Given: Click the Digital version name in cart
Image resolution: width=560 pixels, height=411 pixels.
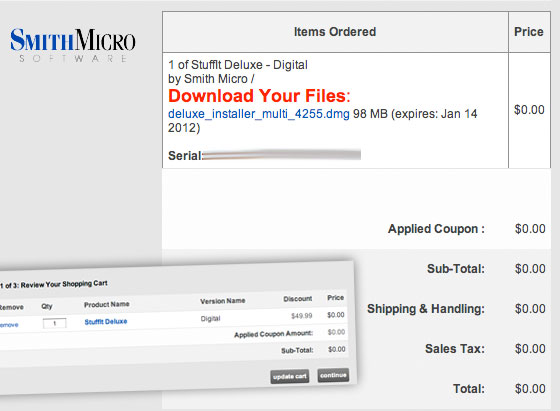Looking at the screenshot, I should (210, 319).
